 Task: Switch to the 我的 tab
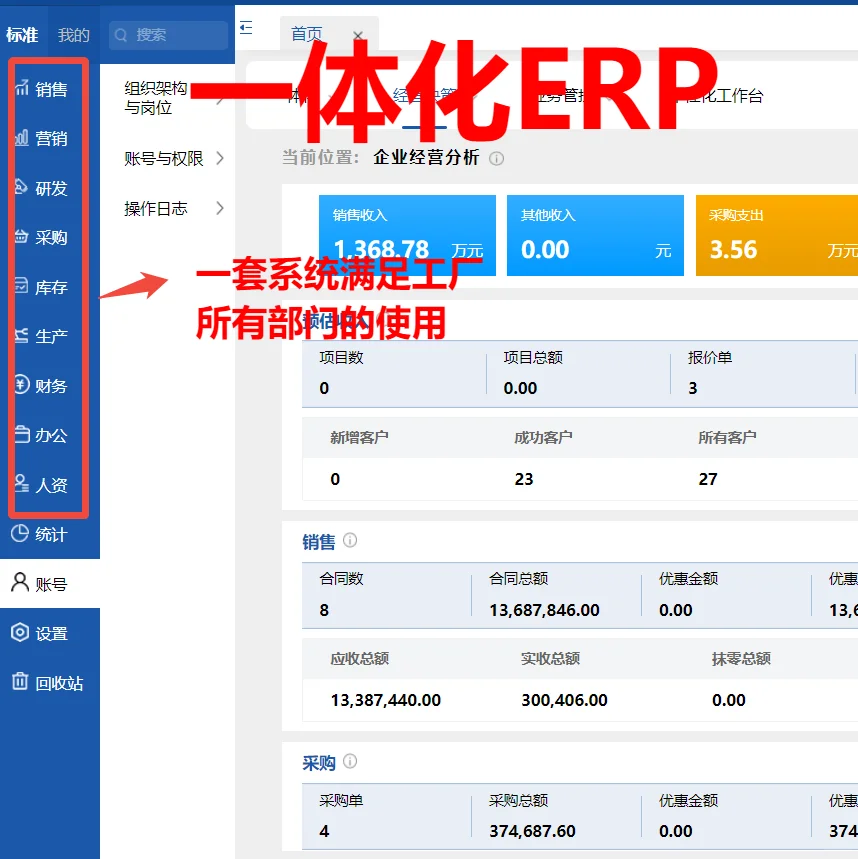[x=73, y=33]
